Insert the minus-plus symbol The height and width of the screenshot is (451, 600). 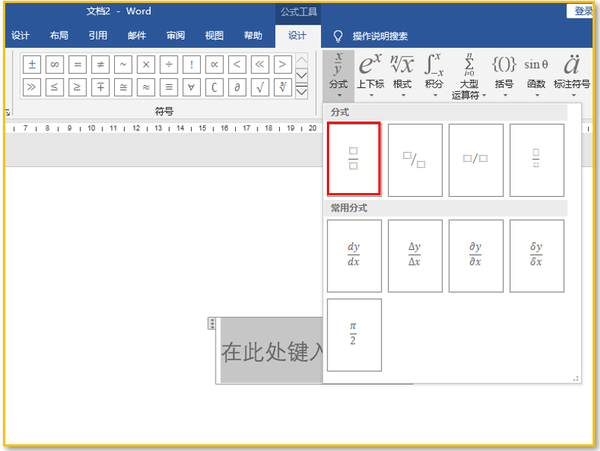click(x=100, y=87)
